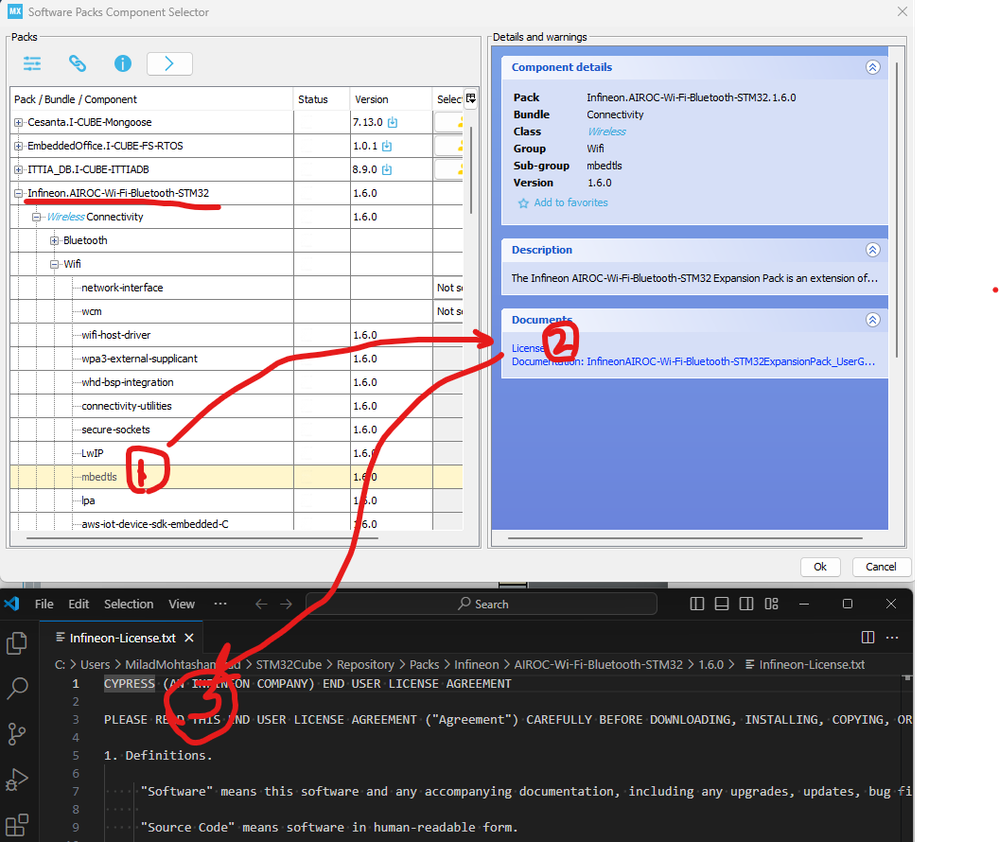Select the wpa3-external-supplicant component
Image resolution: width=999 pixels, height=842 pixels.
pyautogui.click(x=140, y=359)
